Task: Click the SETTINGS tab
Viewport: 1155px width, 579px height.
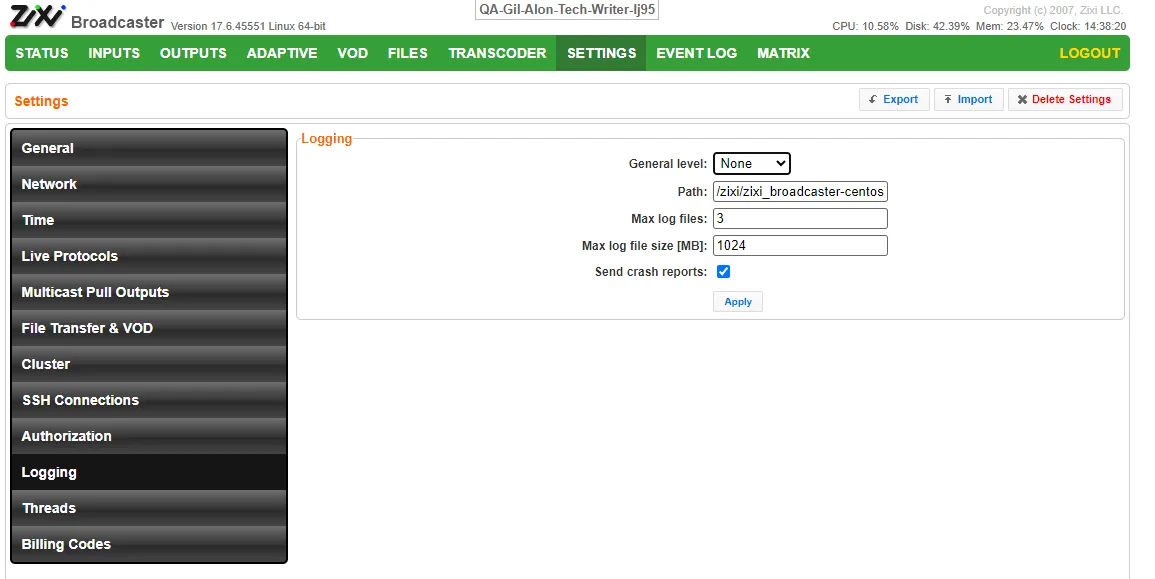Action: click(601, 53)
